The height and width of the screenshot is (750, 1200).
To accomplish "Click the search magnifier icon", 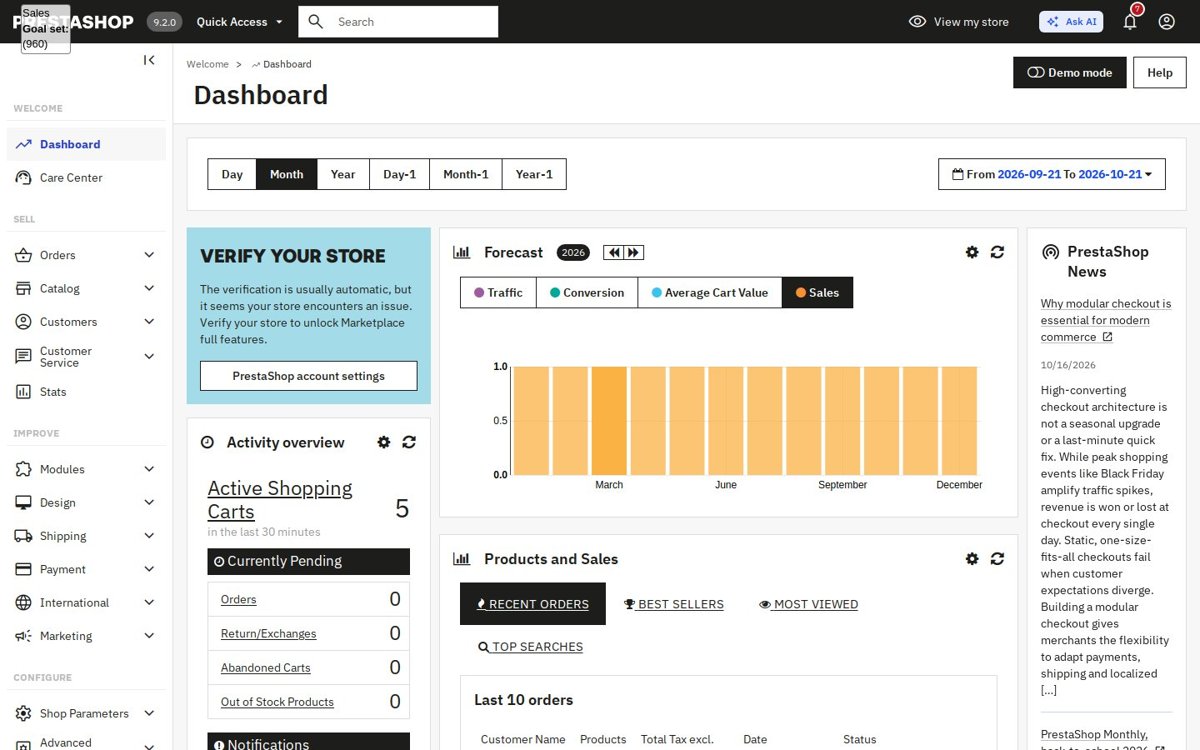I will (316, 21).
